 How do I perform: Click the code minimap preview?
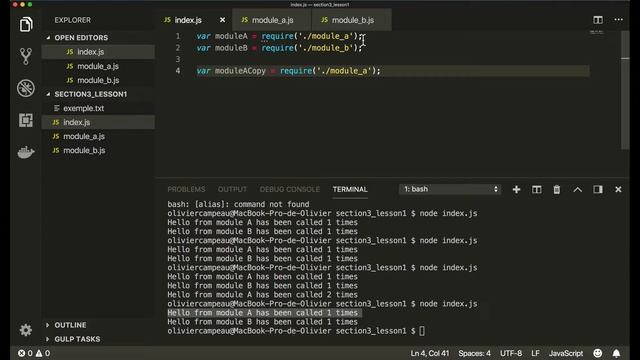[596, 32]
